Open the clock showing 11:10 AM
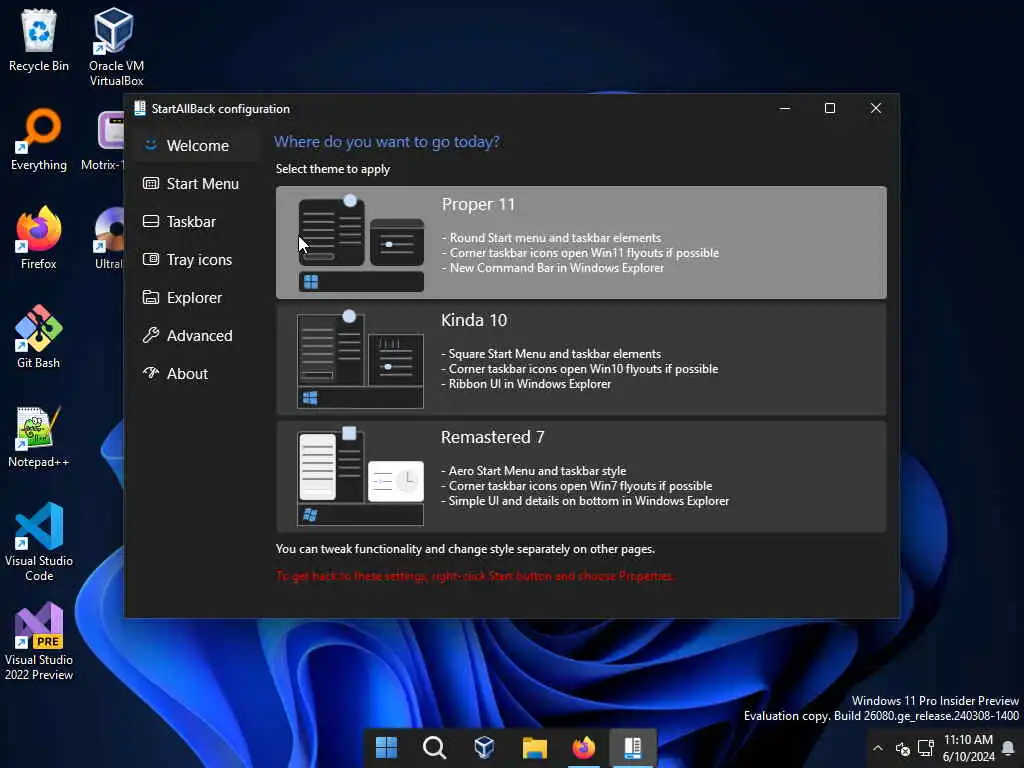 coord(968,748)
